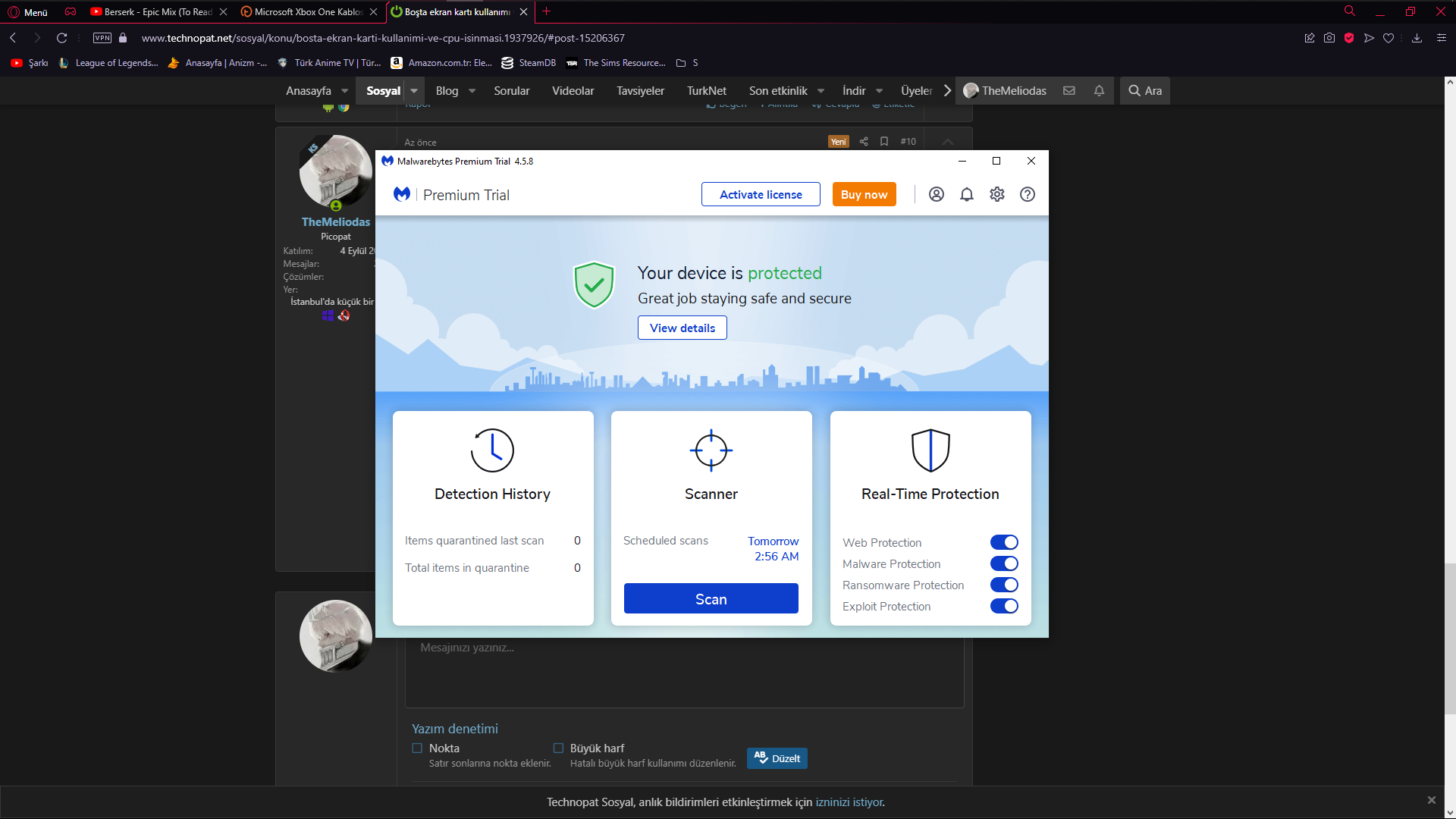Toggle Malware Protection switch
This screenshot has height=819, width=1456.
[1004, 563]
